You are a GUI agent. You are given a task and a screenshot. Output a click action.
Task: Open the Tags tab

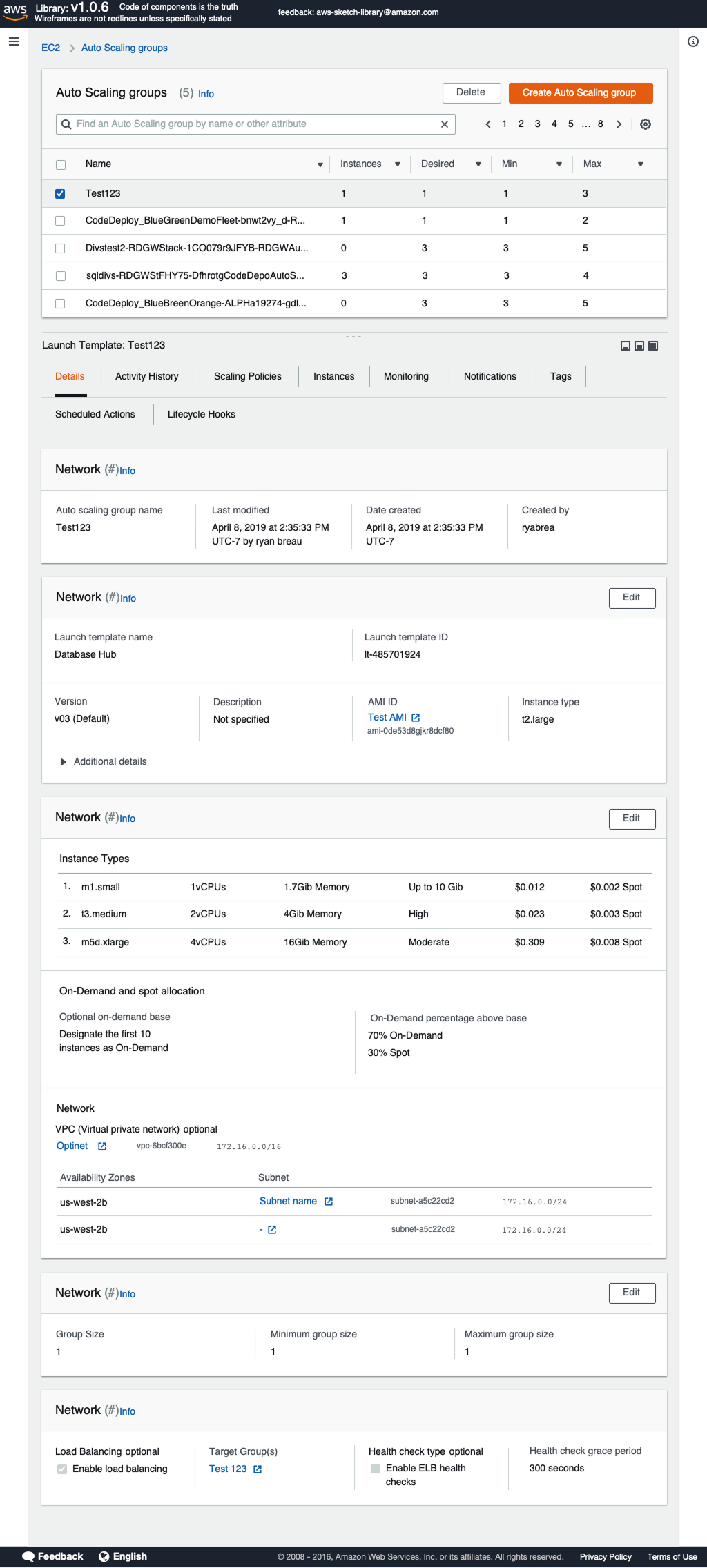561,377
